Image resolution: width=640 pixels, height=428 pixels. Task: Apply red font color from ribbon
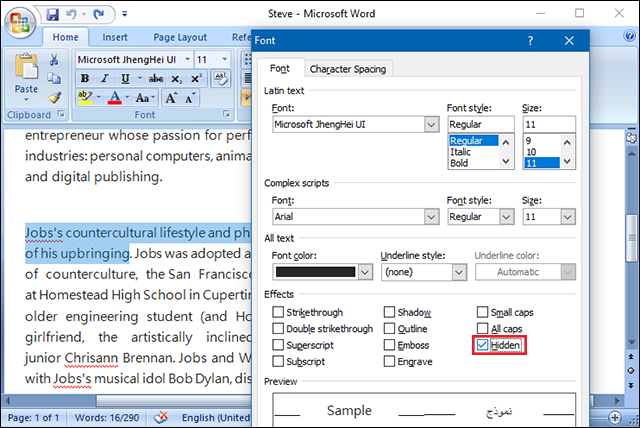click(115, 98)
